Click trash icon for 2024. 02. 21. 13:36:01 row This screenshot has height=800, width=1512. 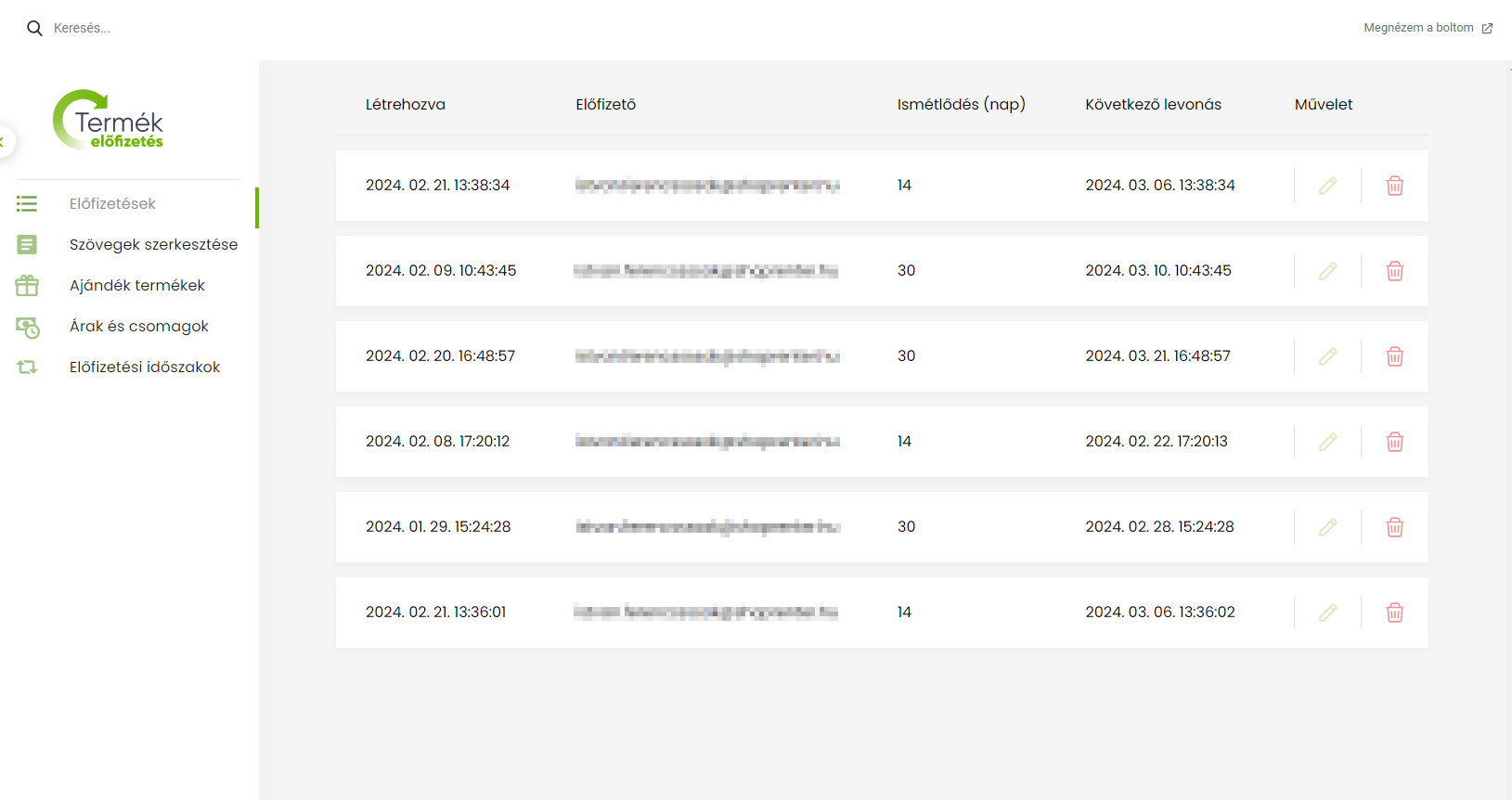pyautogui.click(x=1395, y=613)
